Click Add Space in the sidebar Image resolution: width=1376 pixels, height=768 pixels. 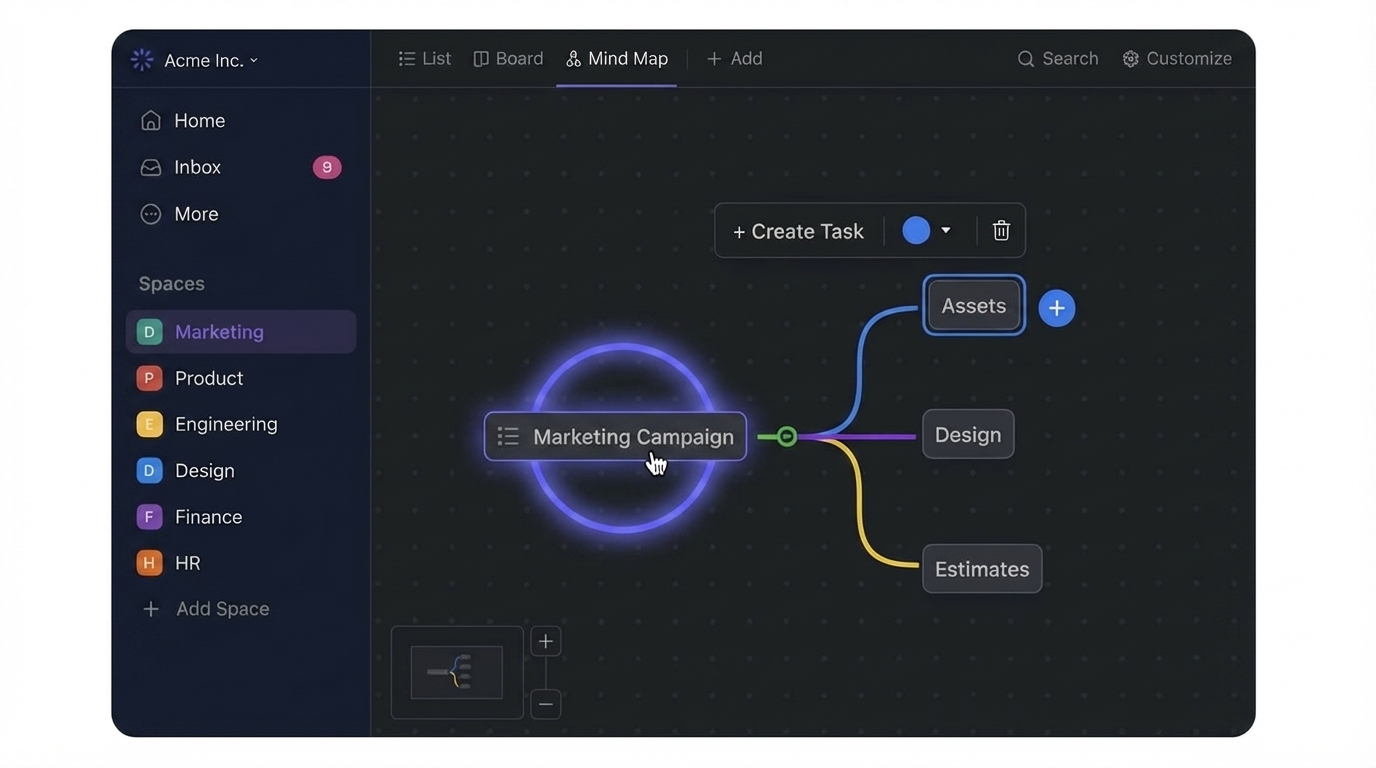click(x=206, y=609)
